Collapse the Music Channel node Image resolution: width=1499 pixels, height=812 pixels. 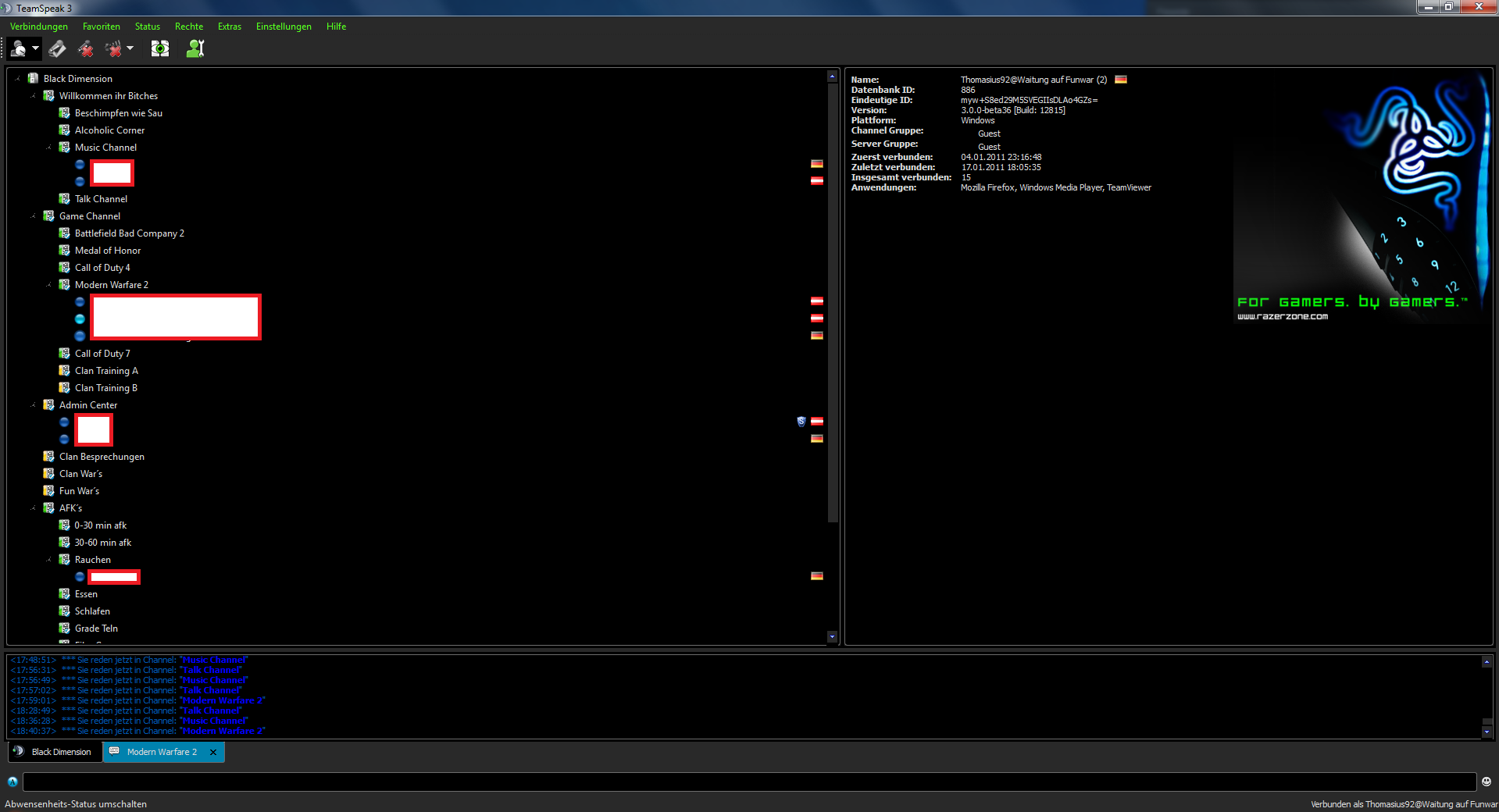(49, 148)
